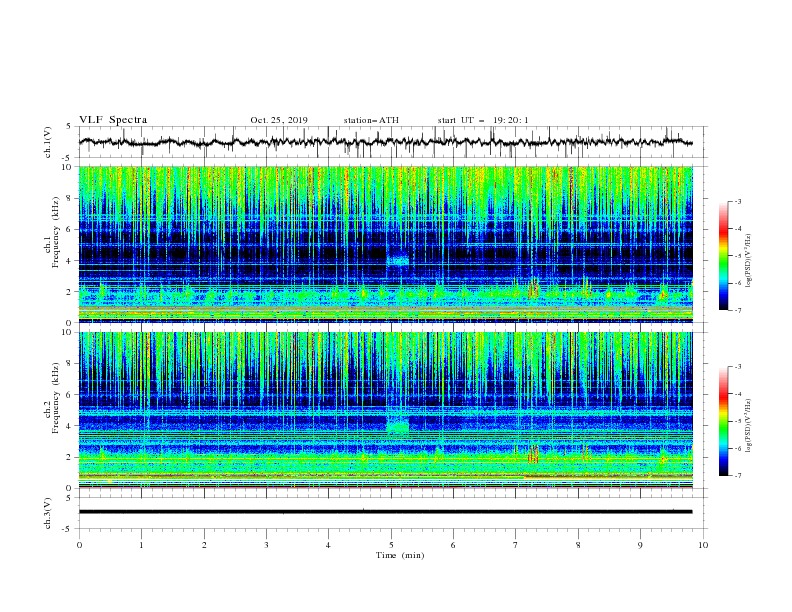Click the ch.2 "Frequency (kHz)" axis label
The image size is (792, 612).
click(x=56, y=398)
